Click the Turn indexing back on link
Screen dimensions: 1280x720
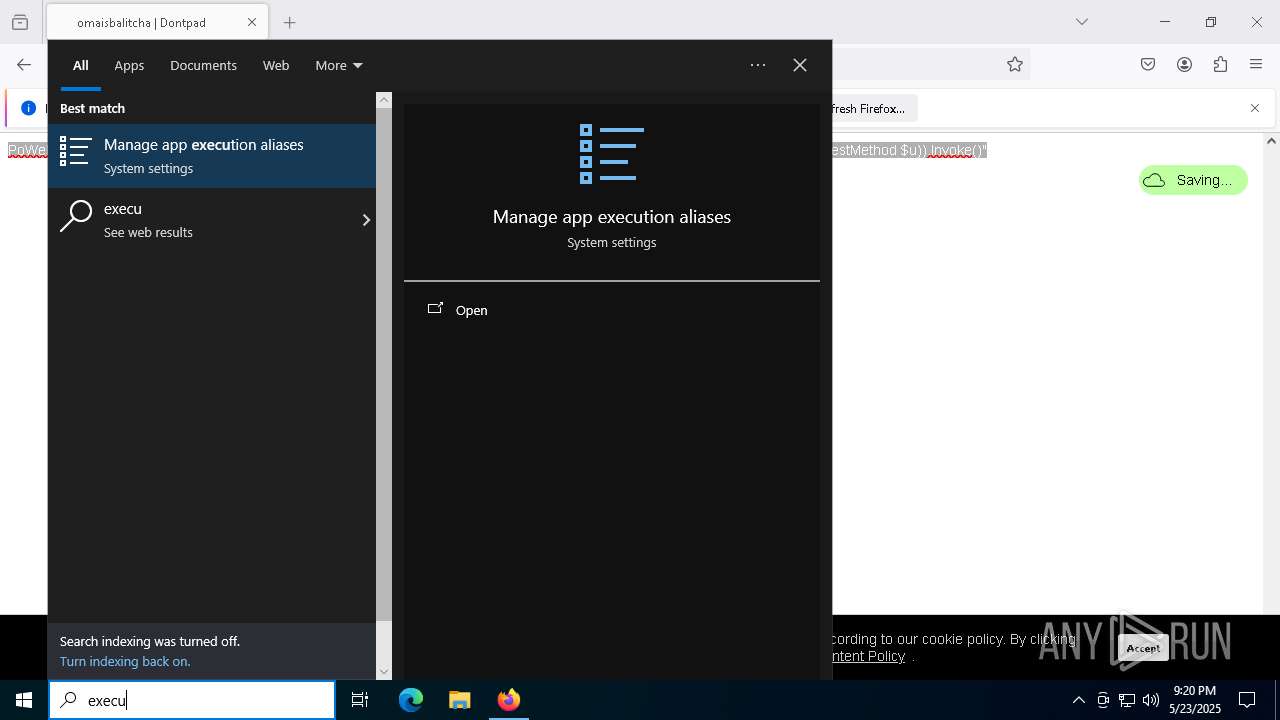point(125,661)
